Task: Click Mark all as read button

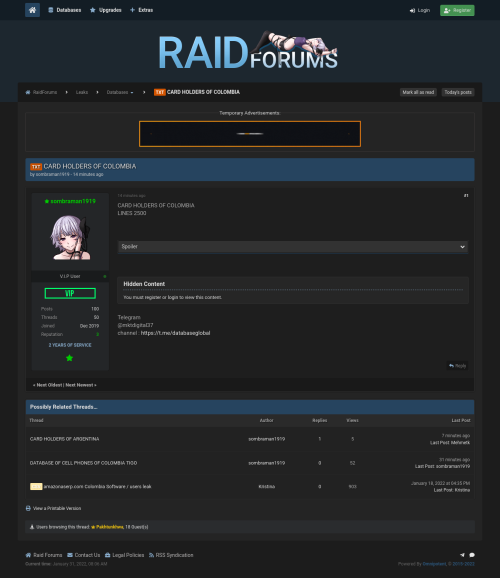Action: tap(418, 92)
